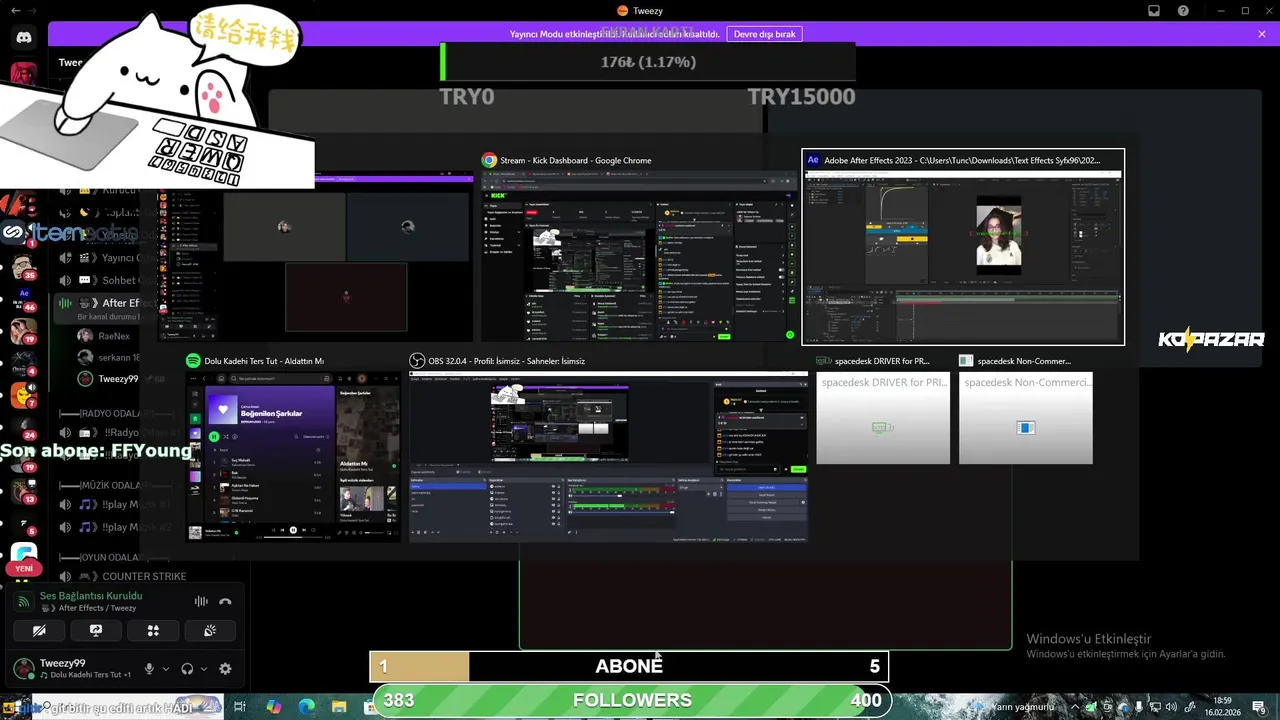Deafen with headphones icon next to Tweezy99
Image resolution: width=1280 pixels, height=720 pixels.
[x=187, y=669]
